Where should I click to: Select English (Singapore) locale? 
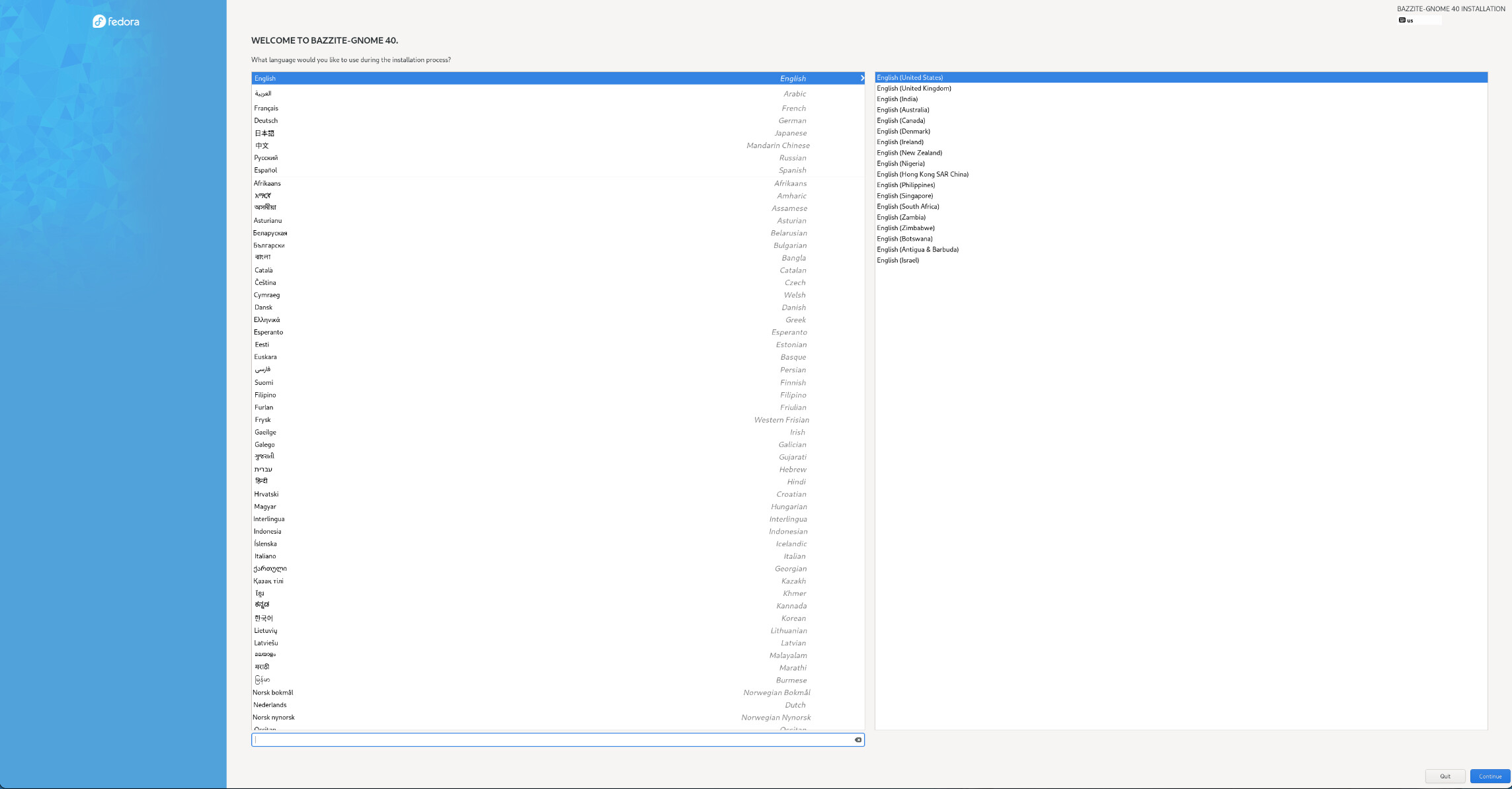click(1181, 196)
